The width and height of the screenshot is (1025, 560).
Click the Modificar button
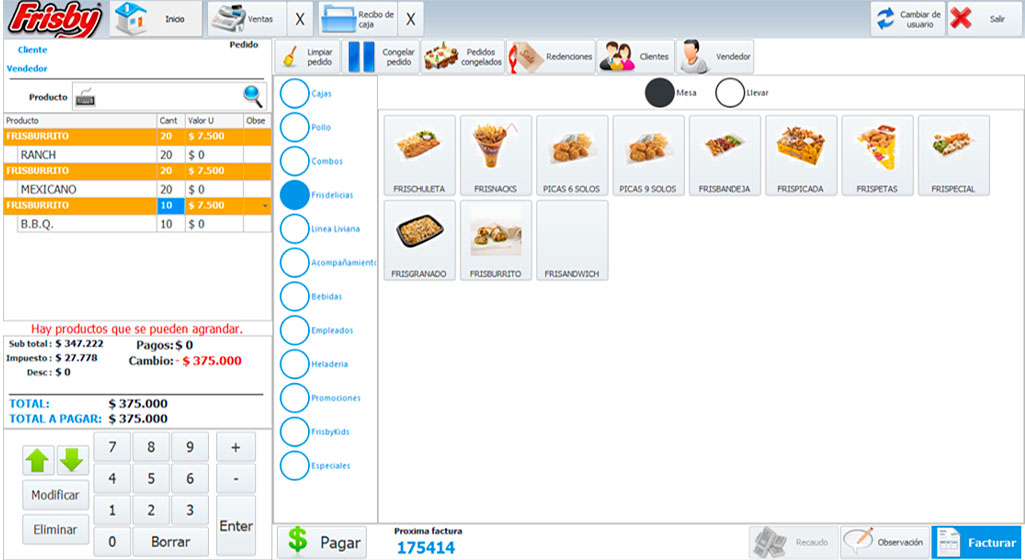[56, 495]
